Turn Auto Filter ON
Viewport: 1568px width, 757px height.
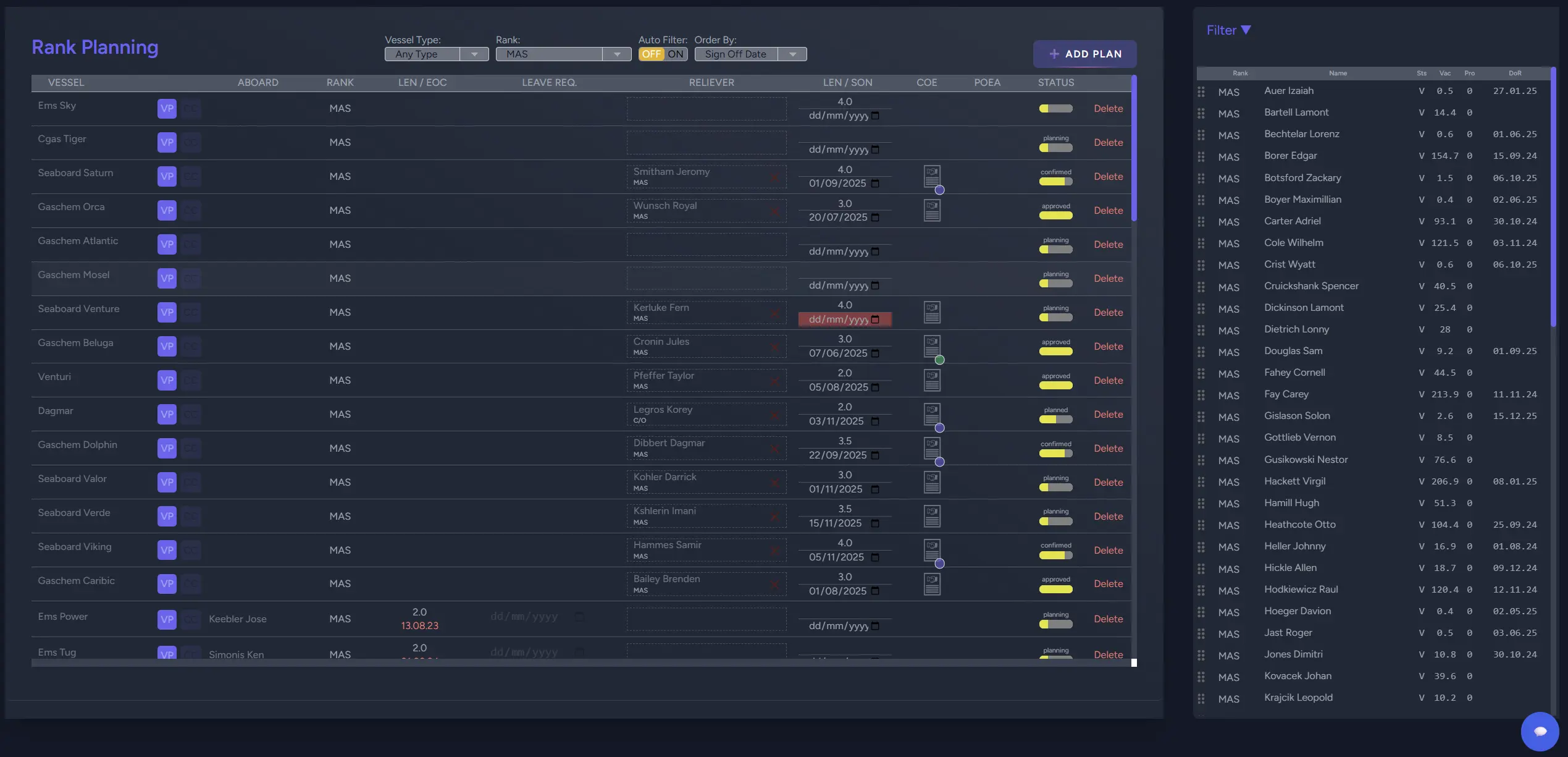675,54
